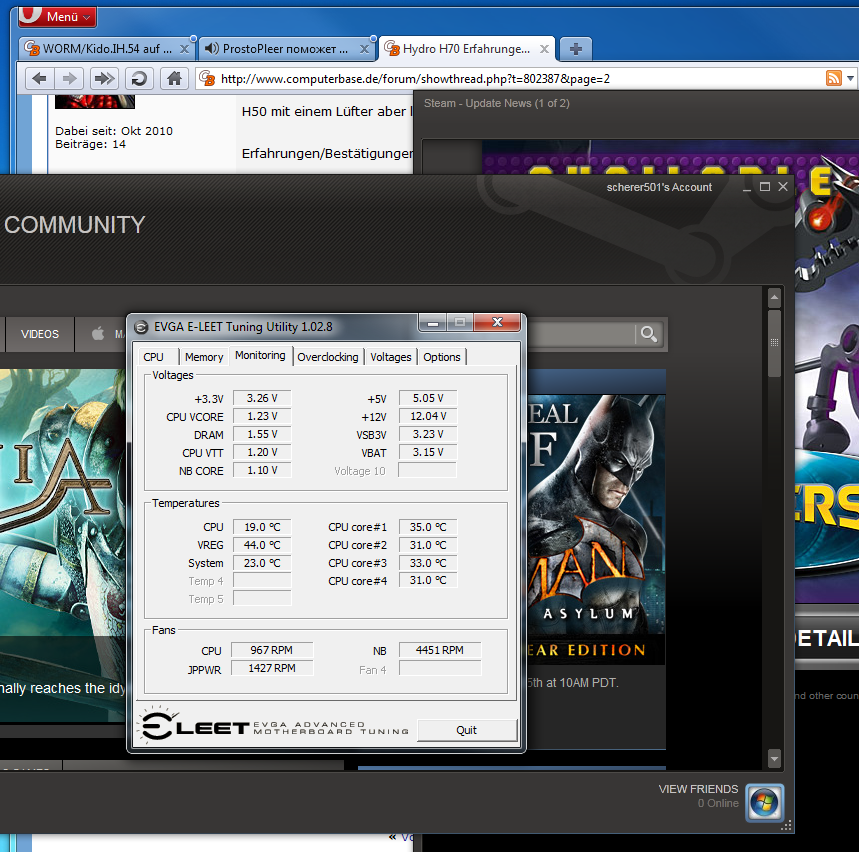This screenshot has width=859, height=852.
Task: Click the Apple Mac icon in Steam store
Action: [98, 334]
